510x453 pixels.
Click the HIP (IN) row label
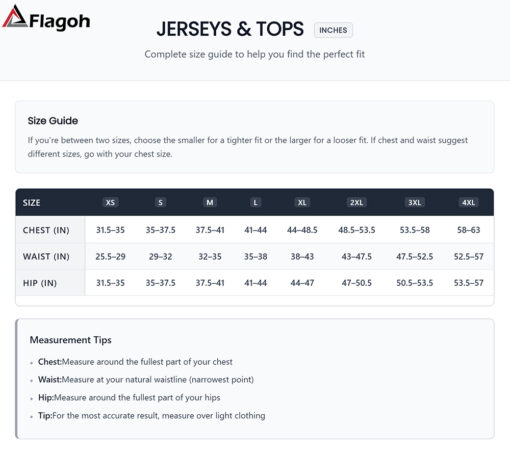point(40,283)
